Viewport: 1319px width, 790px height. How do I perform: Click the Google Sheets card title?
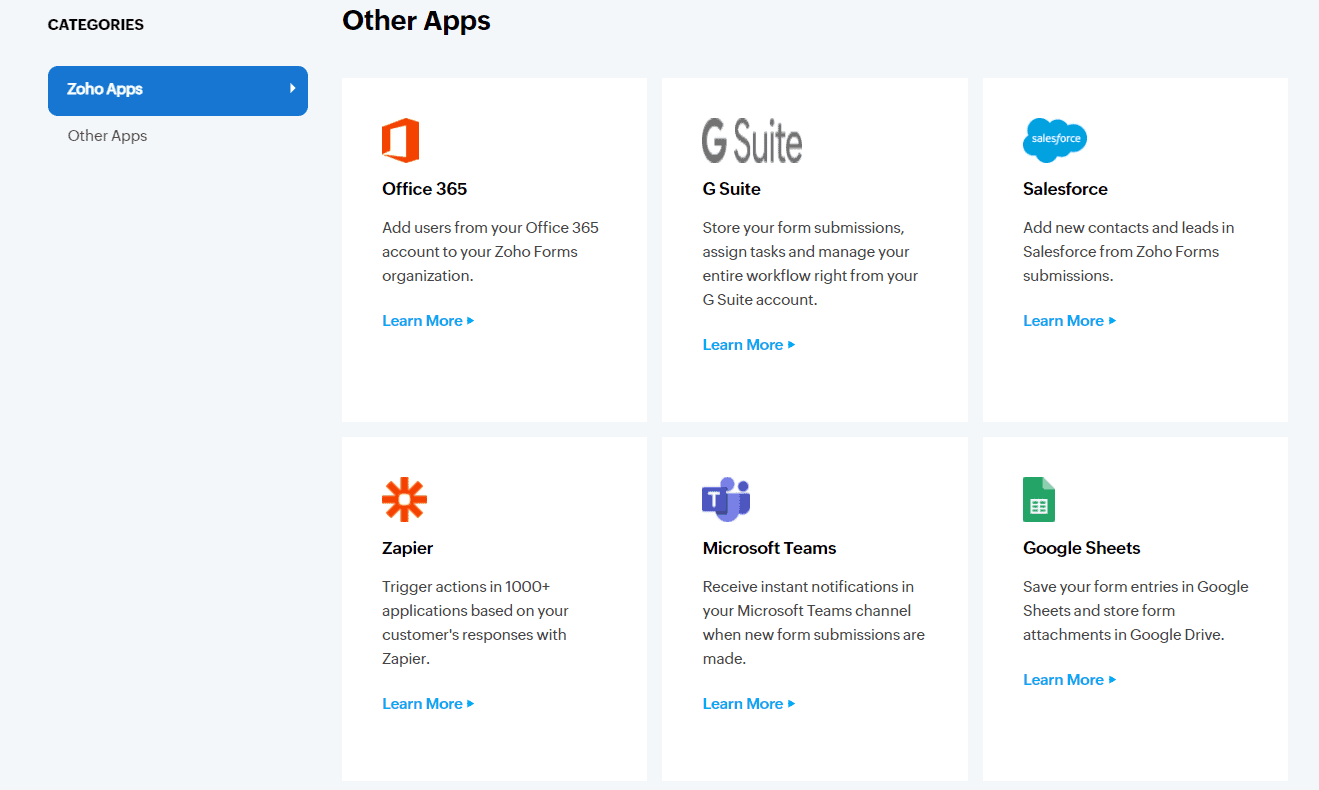click(x=1081, y=548)
